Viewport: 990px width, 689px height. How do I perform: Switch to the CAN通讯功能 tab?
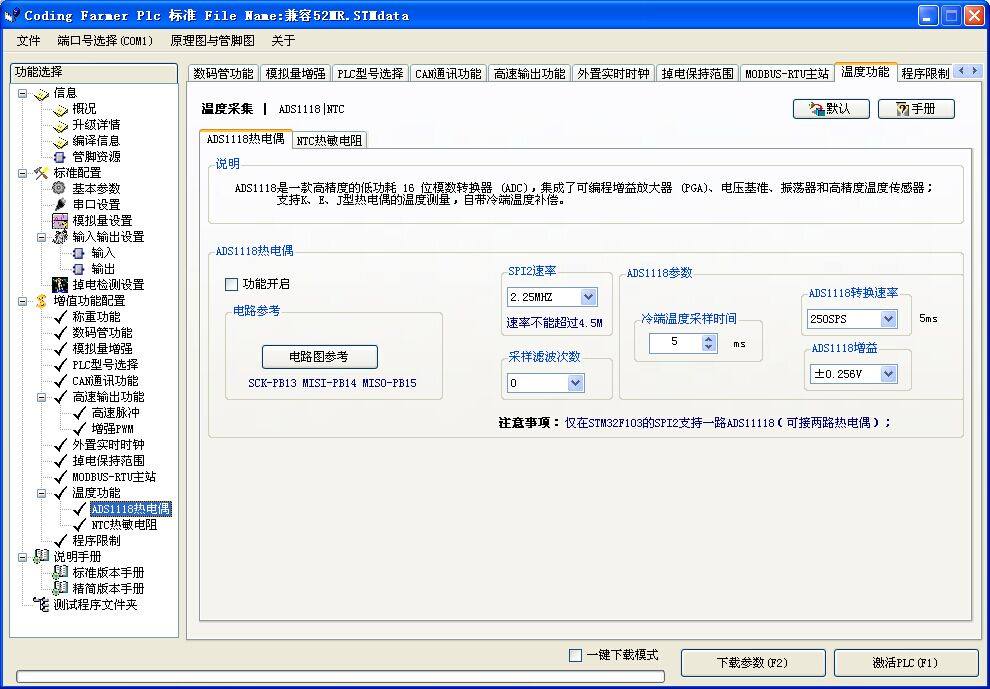(448, 73)
